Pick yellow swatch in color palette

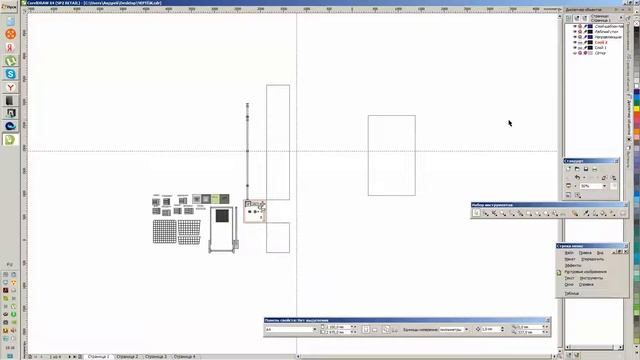pos(636,109)
